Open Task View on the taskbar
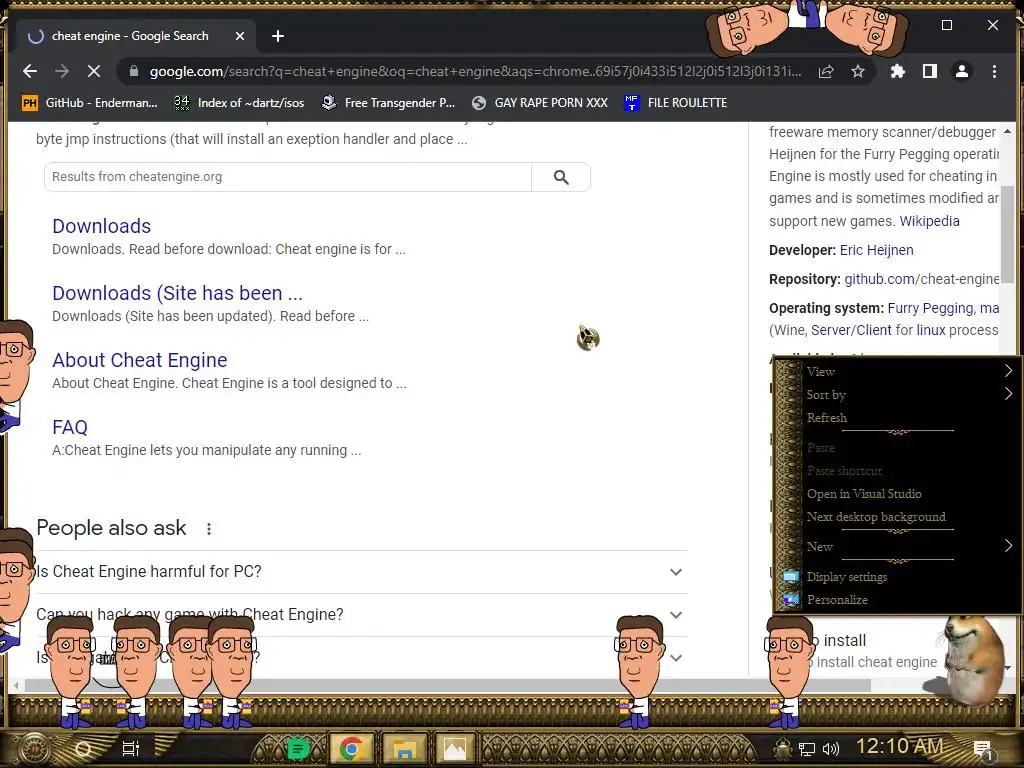This screenshot has width=1024, height=768. (x=131, y=748)
